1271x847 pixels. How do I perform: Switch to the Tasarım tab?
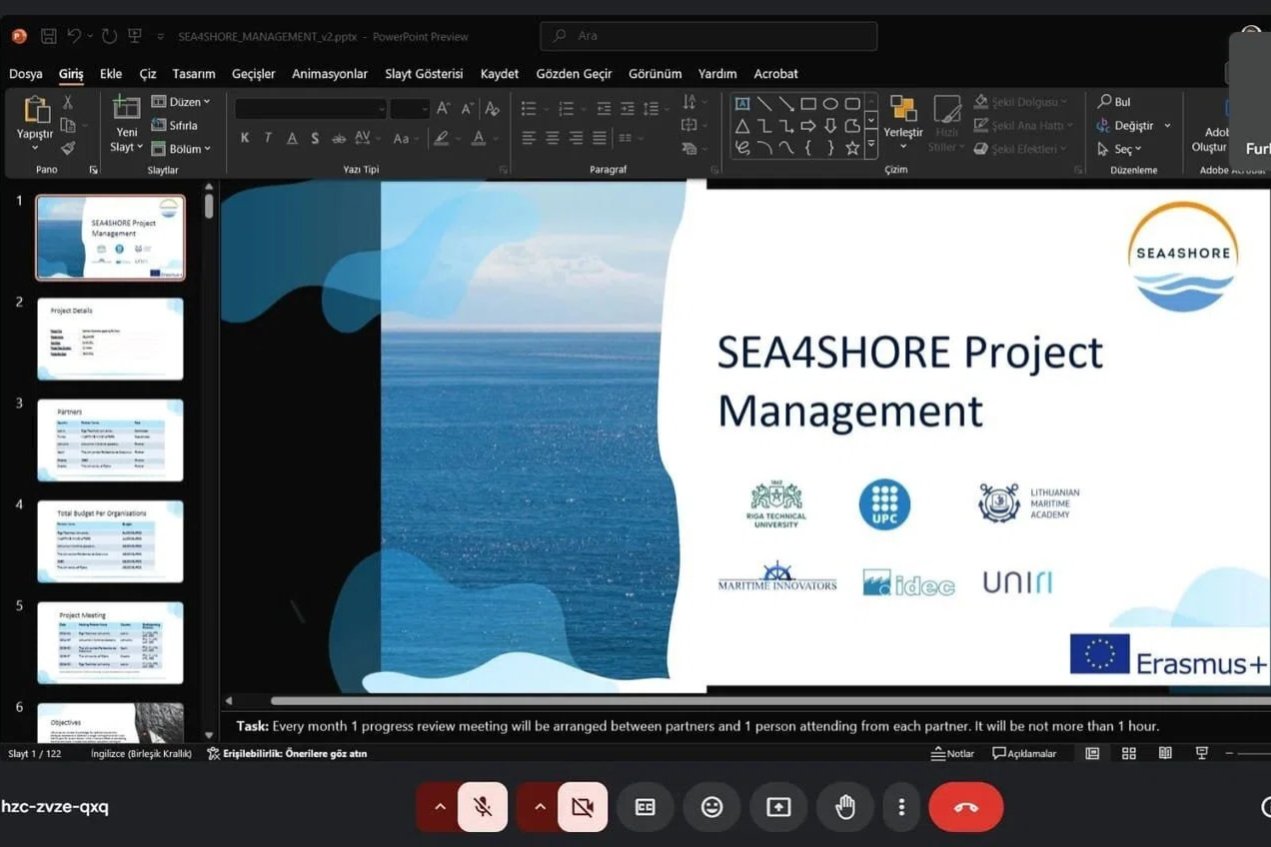coord(194,74)
